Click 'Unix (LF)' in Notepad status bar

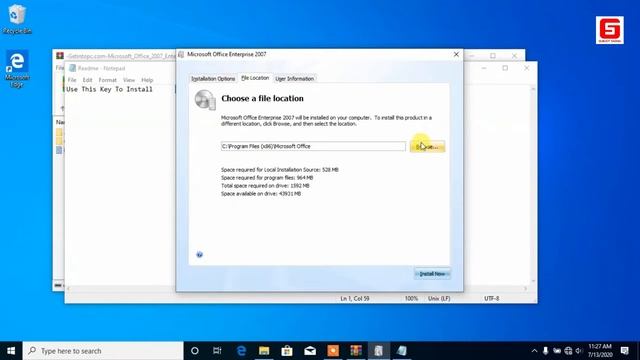(x=439, y=298)
